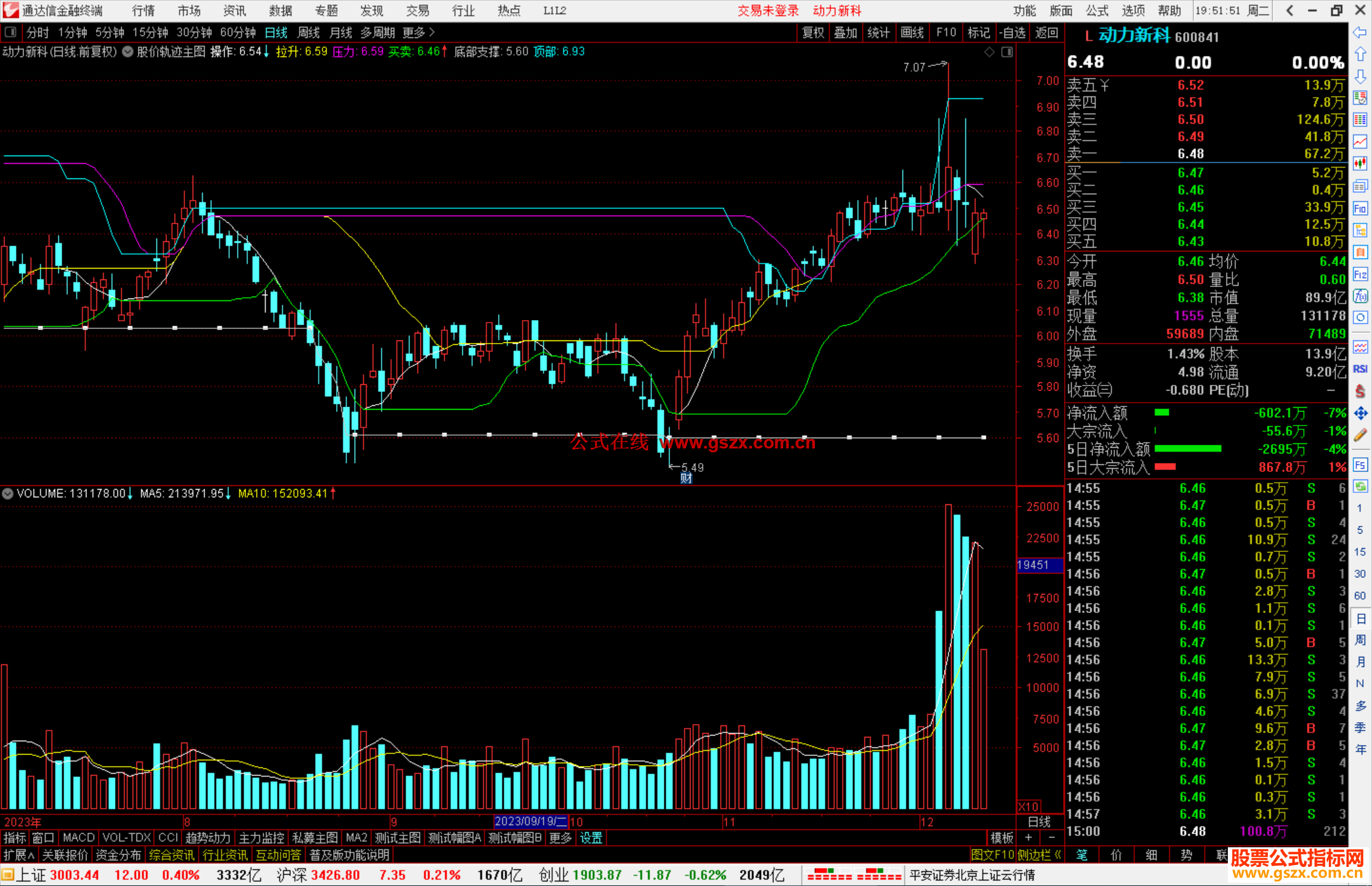Open the 行情 menu

click(143, 11)
